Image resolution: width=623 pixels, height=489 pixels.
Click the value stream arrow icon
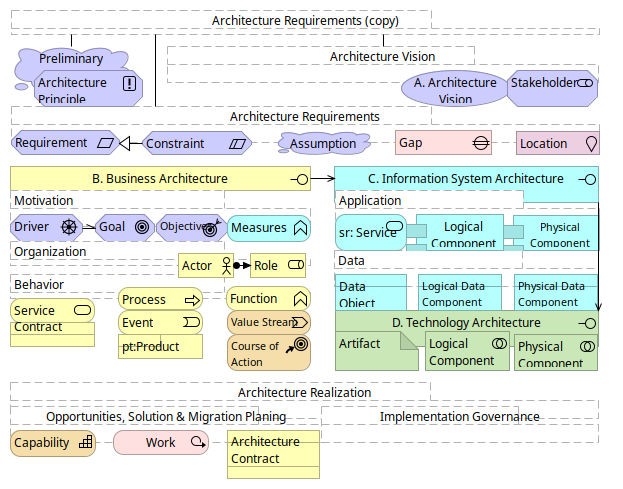coord(300,322)
